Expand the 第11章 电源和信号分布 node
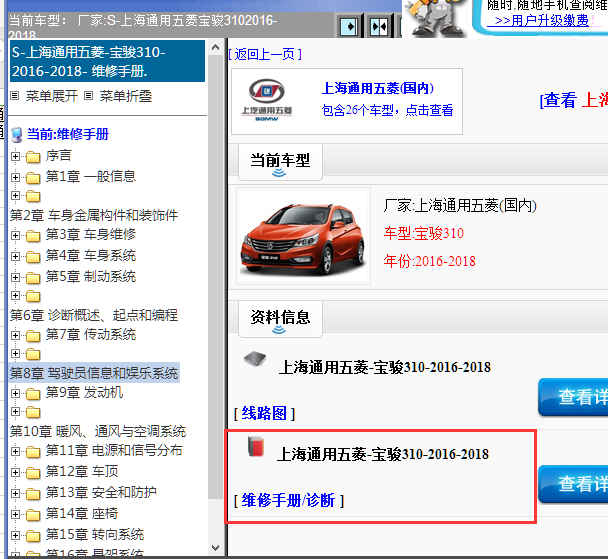Screen dimensions: 608x559 (16, 451)
